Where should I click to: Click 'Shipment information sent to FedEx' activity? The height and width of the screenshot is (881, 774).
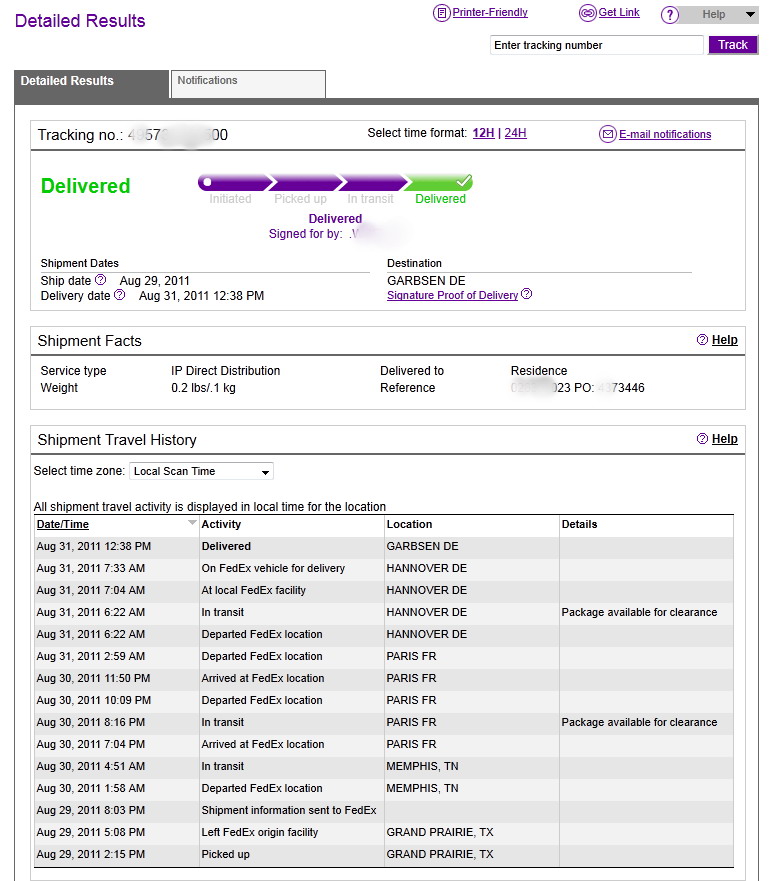tap(289, 810)
